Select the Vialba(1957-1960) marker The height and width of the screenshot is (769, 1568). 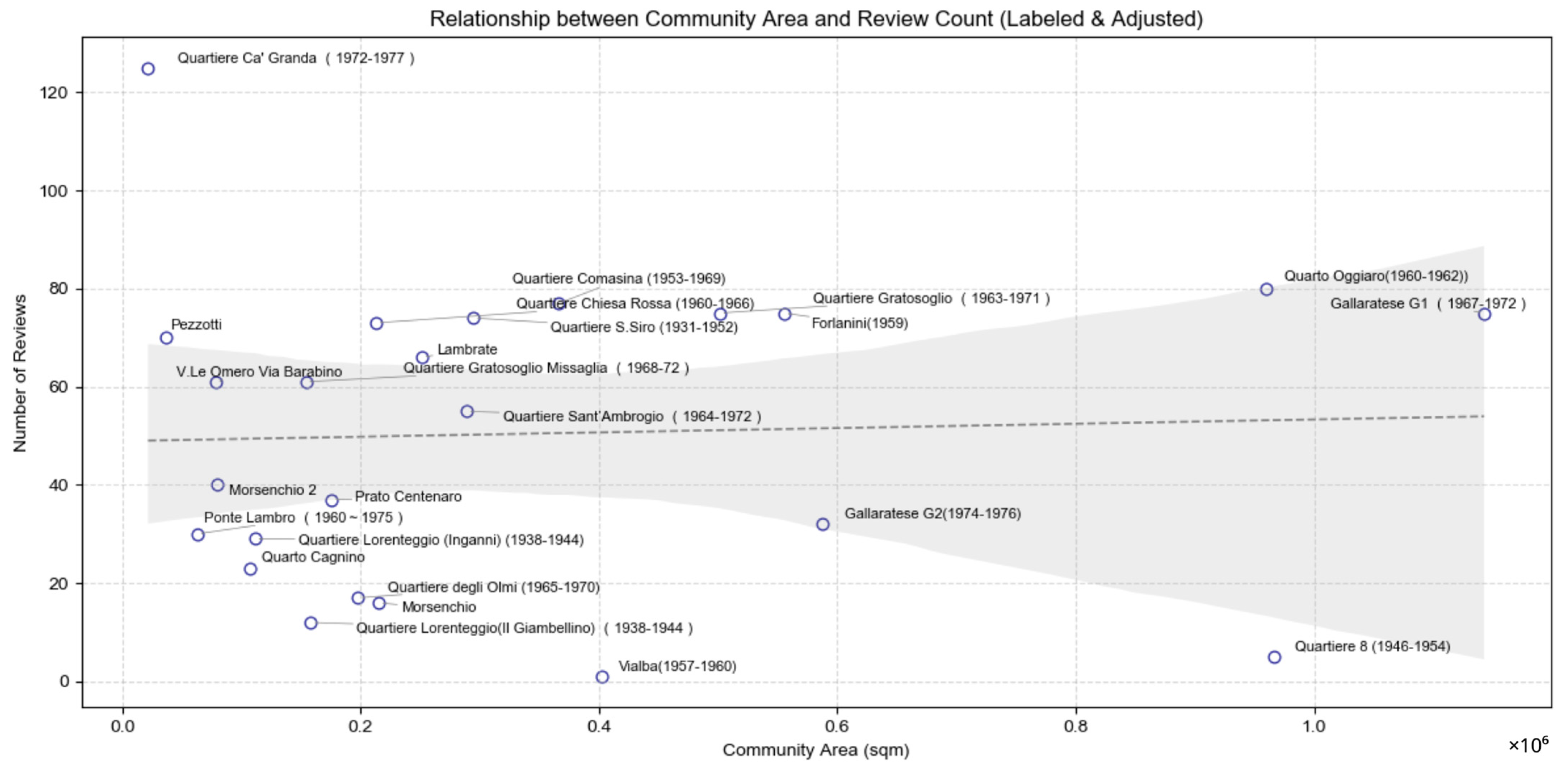pos(602,677)
